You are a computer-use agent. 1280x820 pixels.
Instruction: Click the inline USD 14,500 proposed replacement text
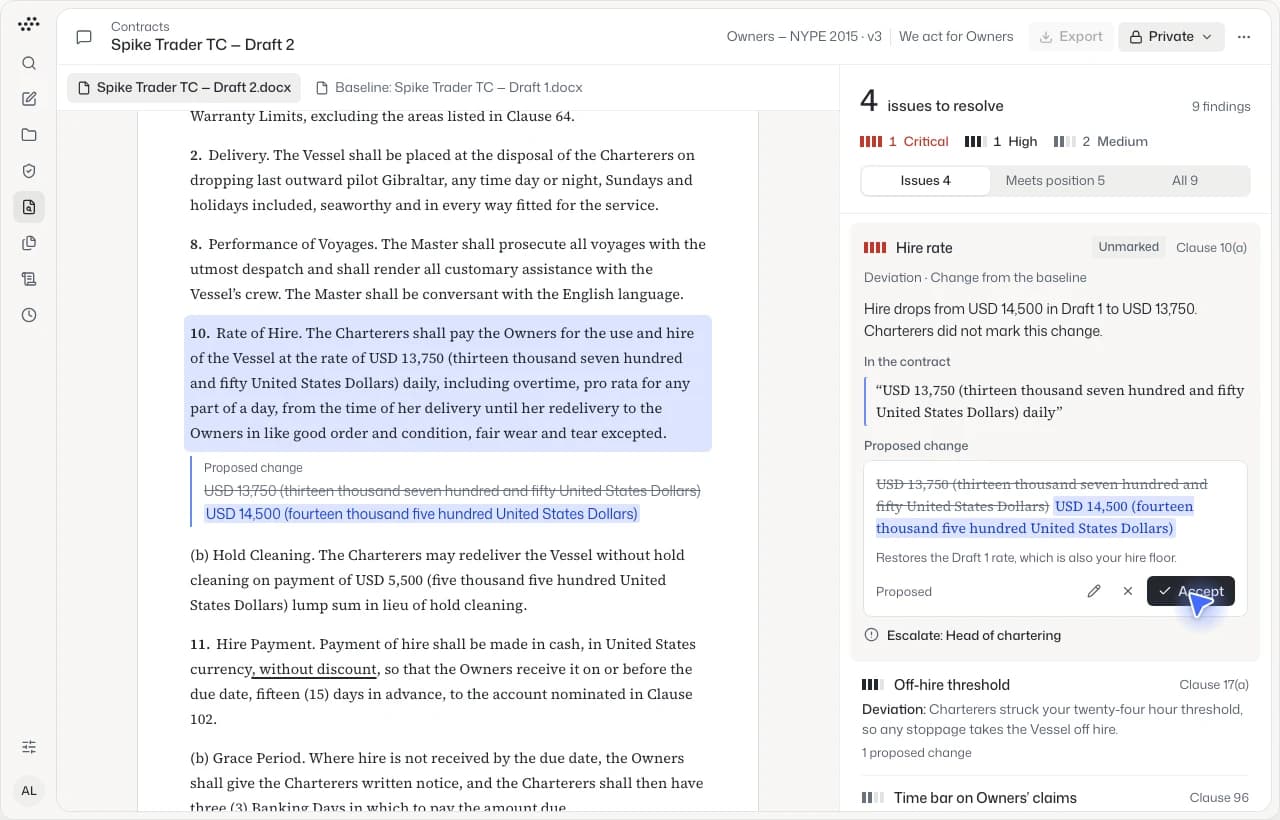[421, 514]
